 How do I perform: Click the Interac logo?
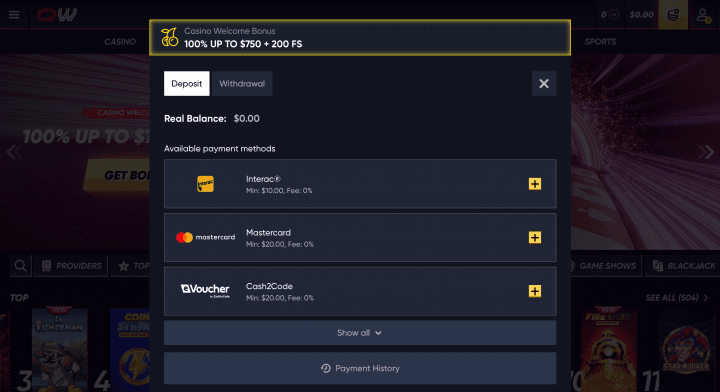(x=205, y=184)
